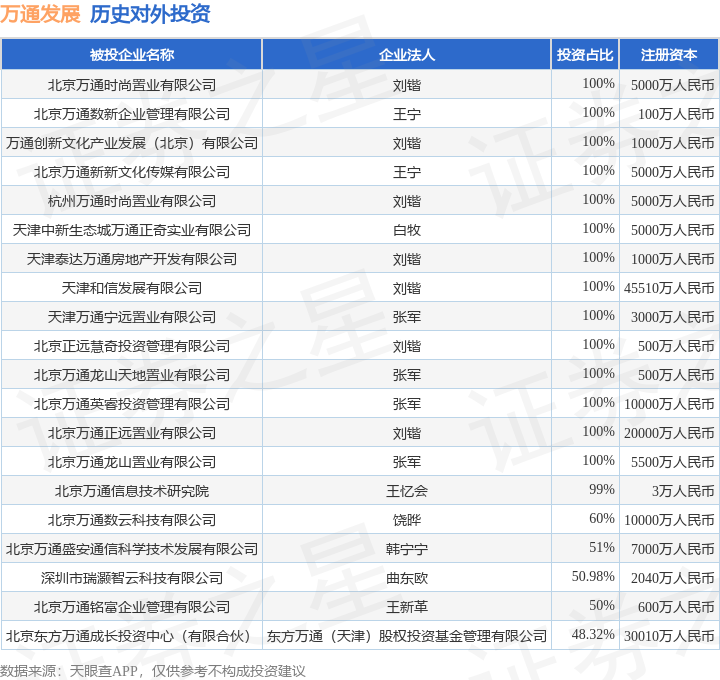Click legal person 韩宁宁
Screen dimensions: 720x680
point(406,549)
